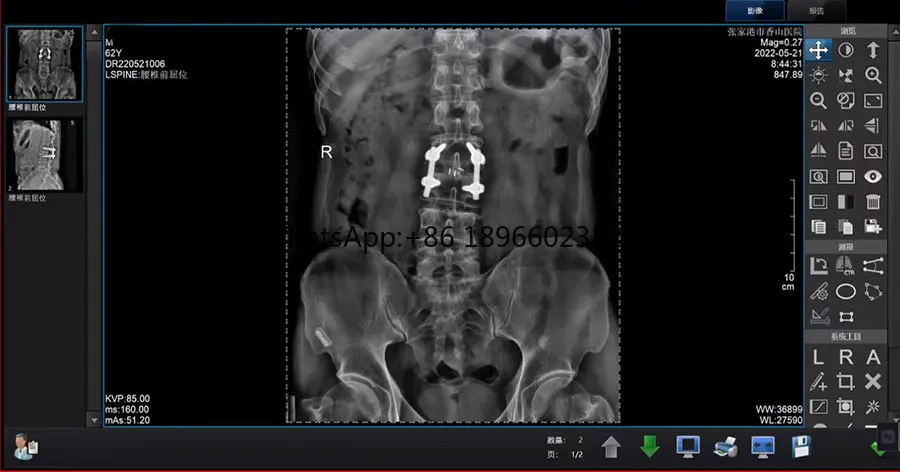Select the zoom in magnifier

872,75
